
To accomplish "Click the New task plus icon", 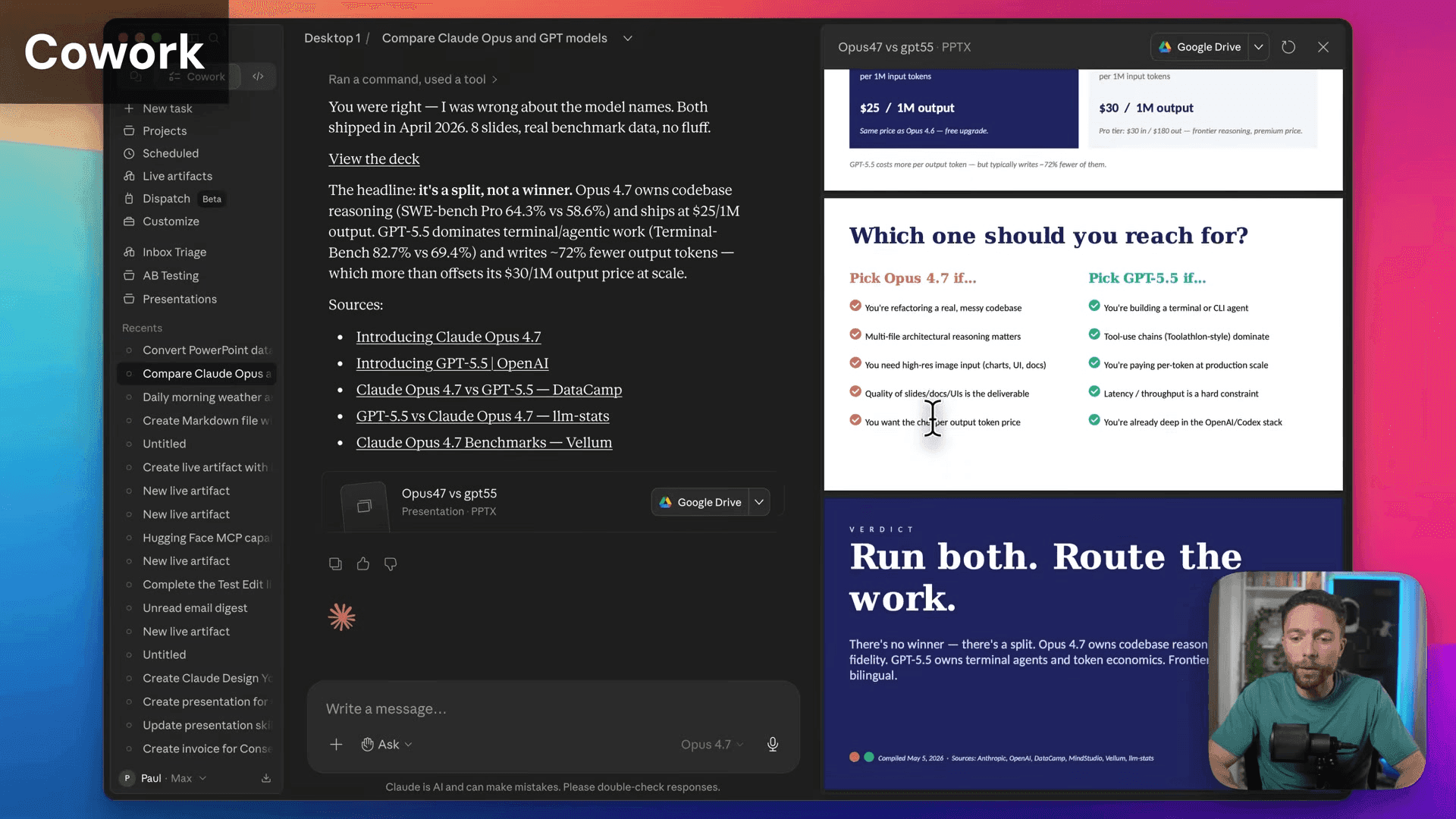I will [x=129, y=108].
